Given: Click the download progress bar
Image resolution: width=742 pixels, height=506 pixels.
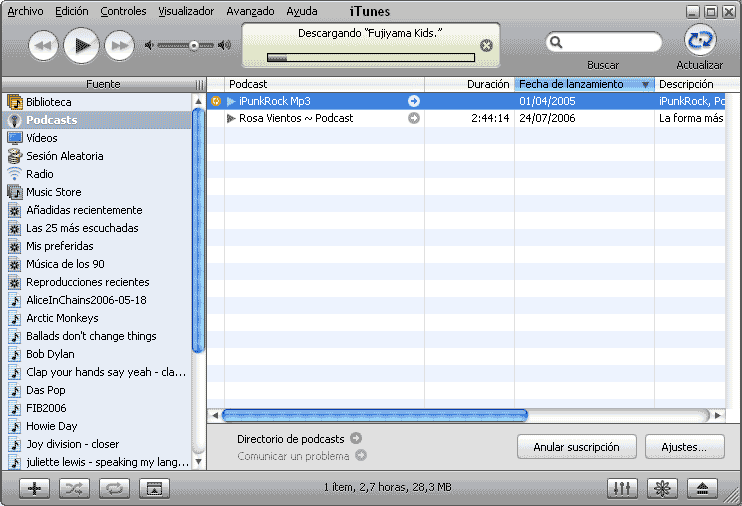Looking at the screenshot, I should (x=371, y=58).
